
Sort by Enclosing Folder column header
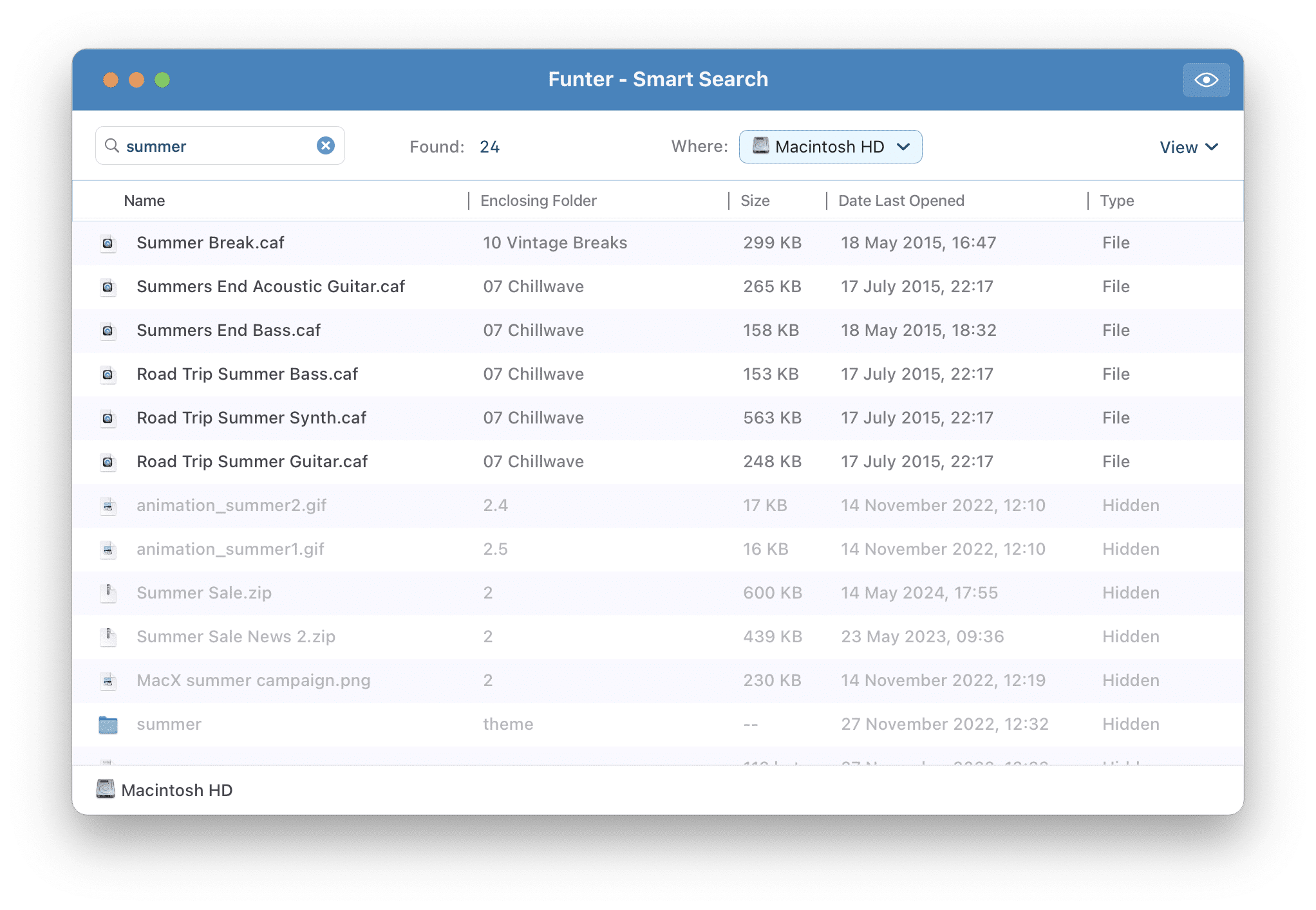pyautogui.click(x=538, y=201)
